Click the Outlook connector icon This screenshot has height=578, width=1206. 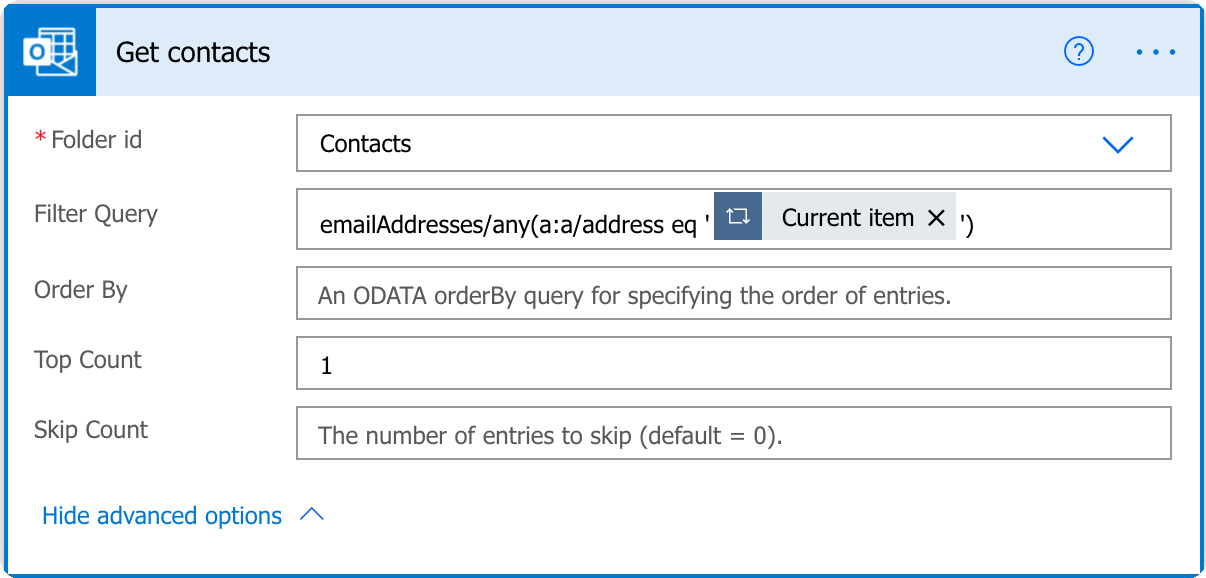51,51
